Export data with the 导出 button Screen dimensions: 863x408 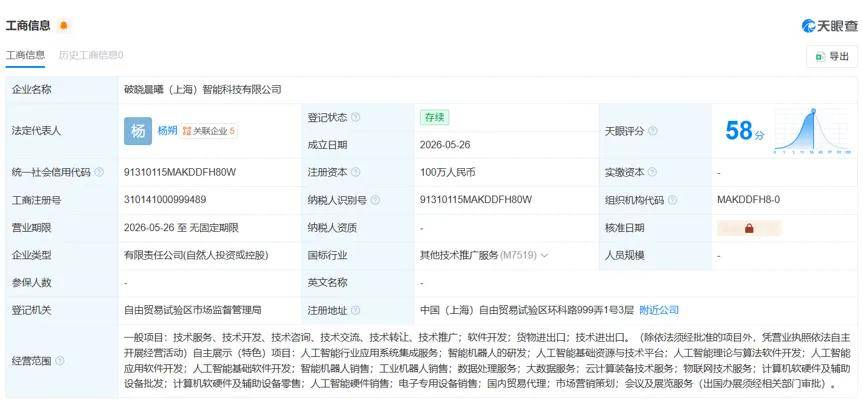coord(832,56)
